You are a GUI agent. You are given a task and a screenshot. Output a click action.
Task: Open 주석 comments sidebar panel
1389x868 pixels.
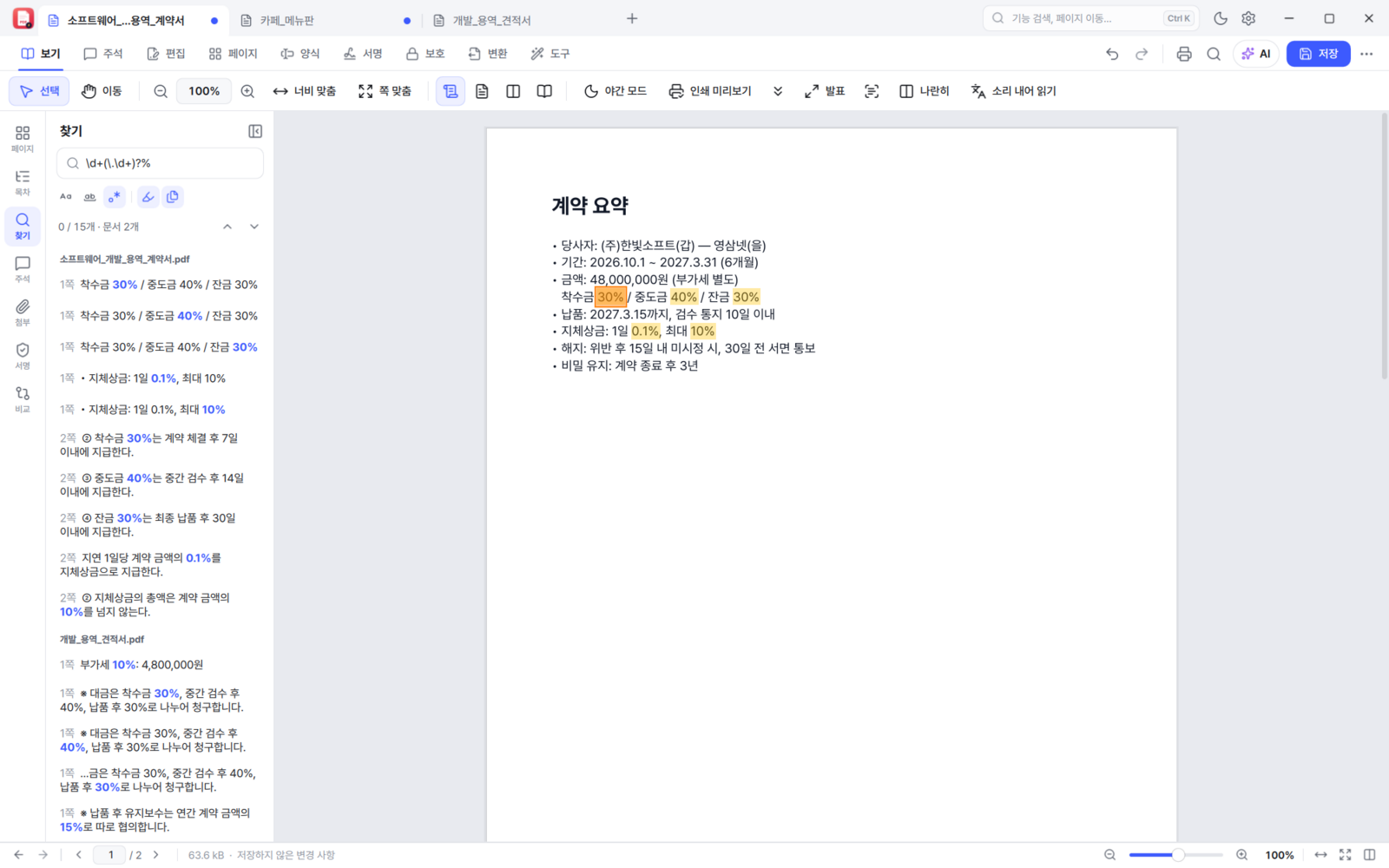(x=23, y=269)
